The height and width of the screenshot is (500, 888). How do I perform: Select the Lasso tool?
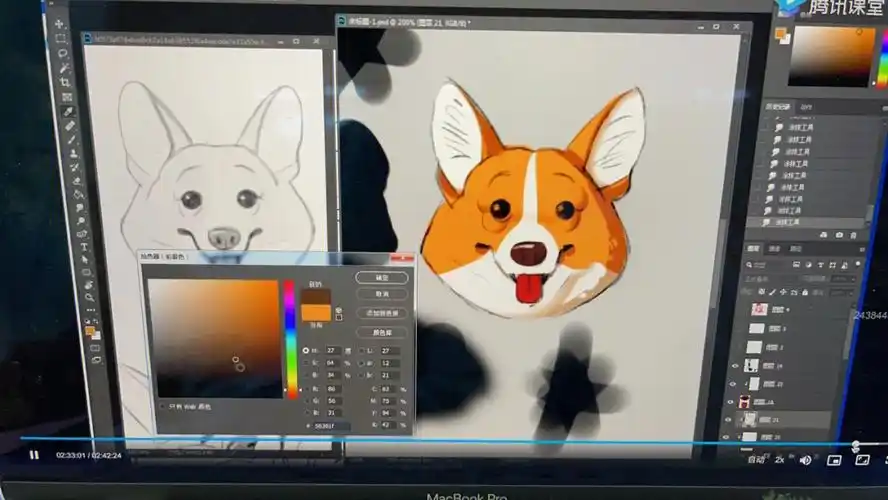click(x=62, y=53)
